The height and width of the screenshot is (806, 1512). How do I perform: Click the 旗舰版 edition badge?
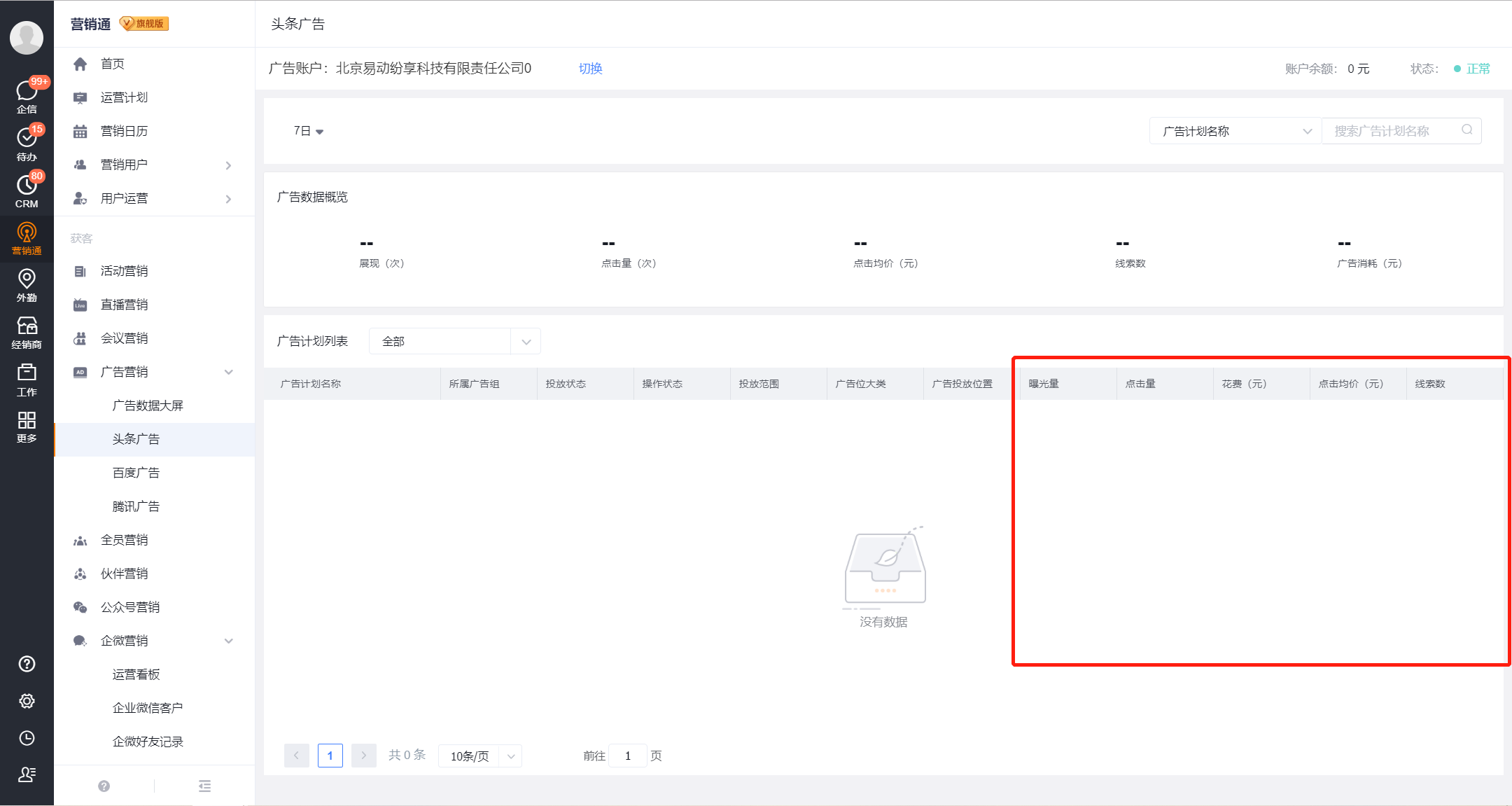(x=144, y=24)
